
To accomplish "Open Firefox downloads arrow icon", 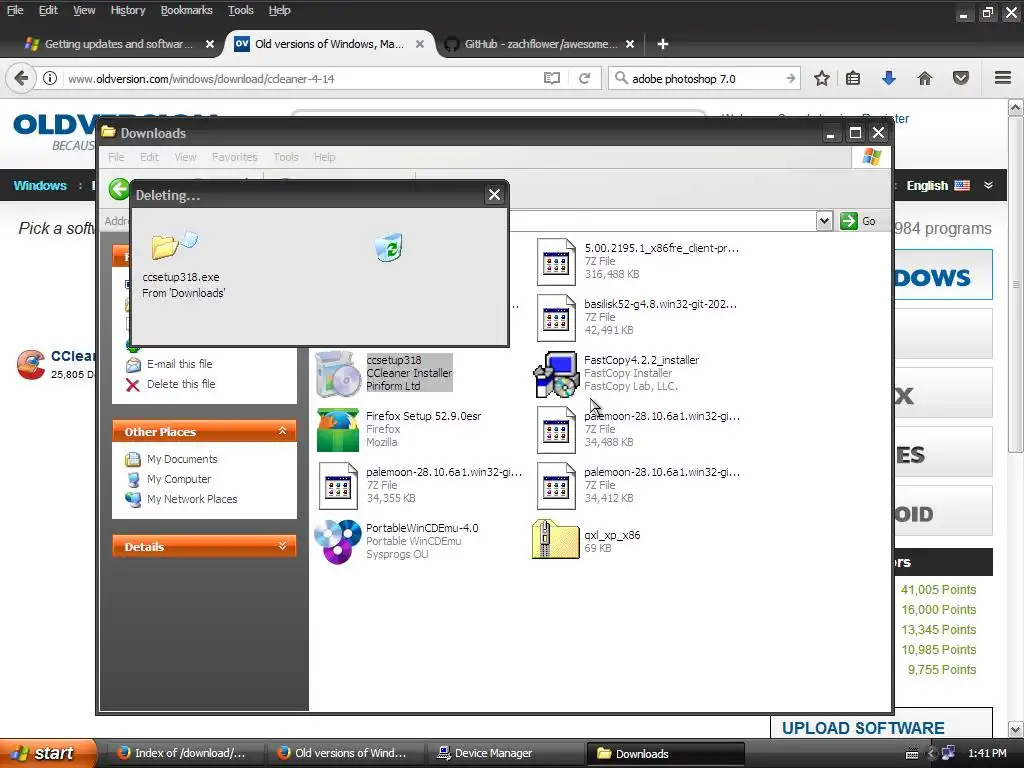I will tap(889, 78).
